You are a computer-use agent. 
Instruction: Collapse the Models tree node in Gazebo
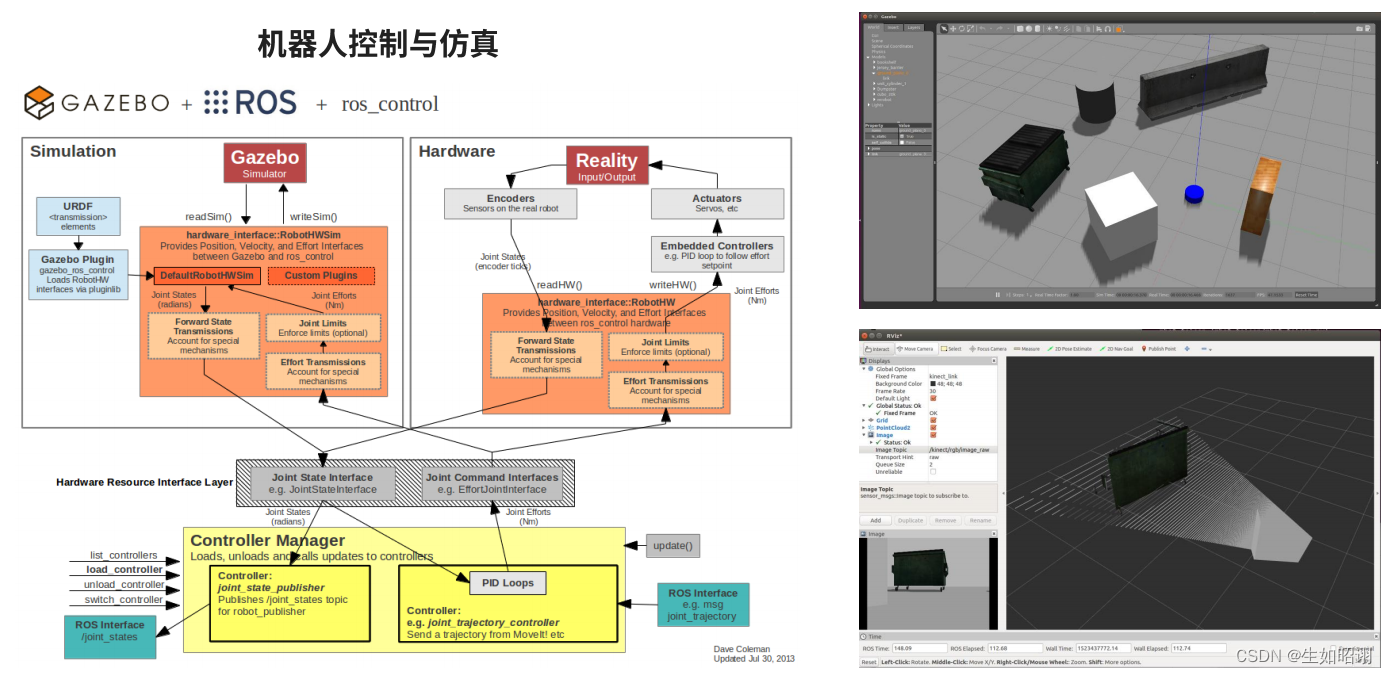(868, 57)
